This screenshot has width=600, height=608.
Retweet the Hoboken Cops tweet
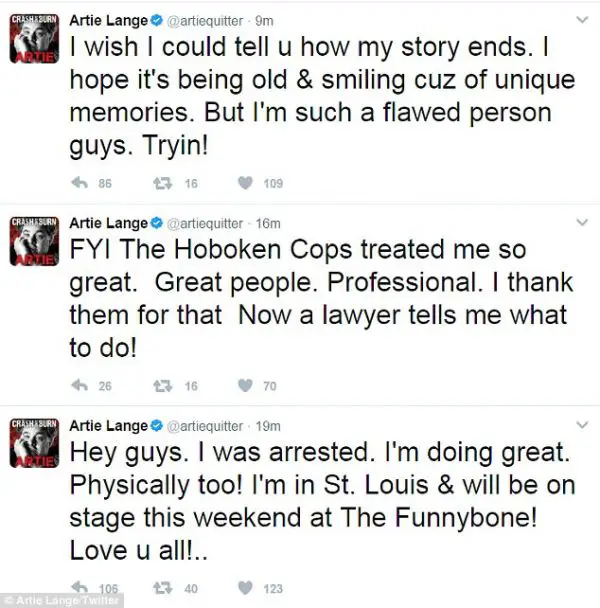pos(162,386)
